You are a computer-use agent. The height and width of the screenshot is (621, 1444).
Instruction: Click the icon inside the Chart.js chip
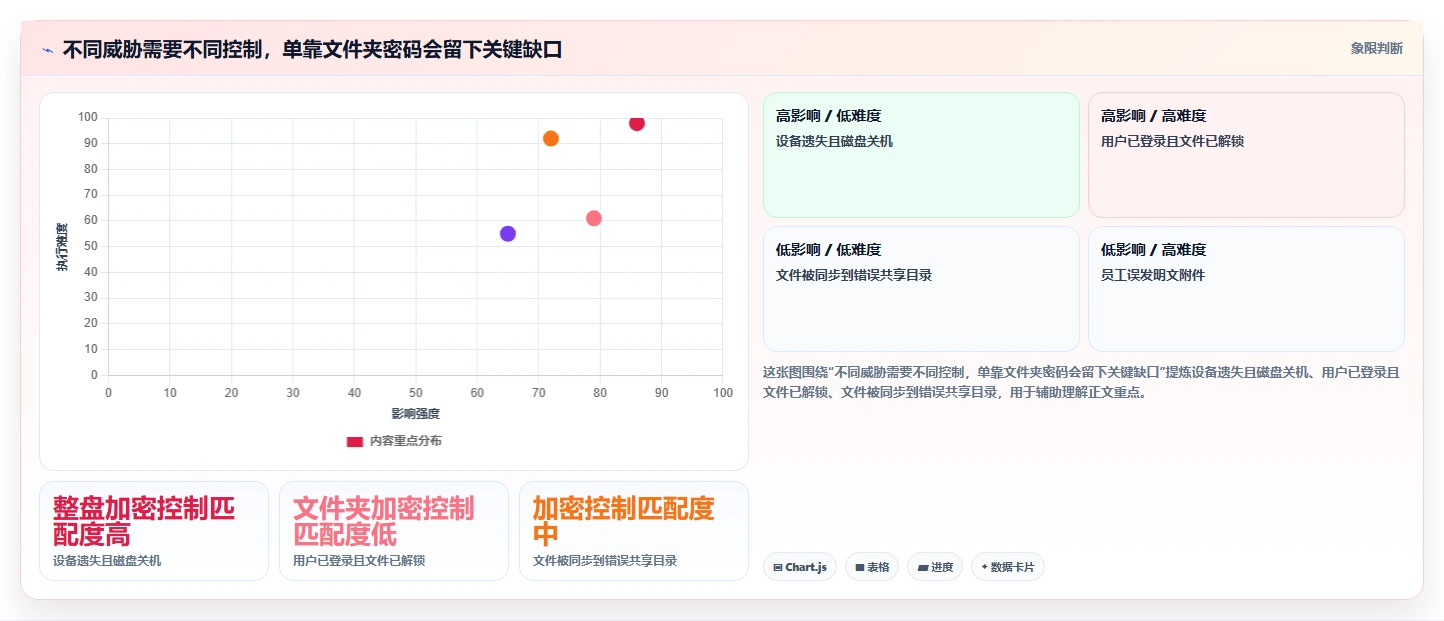click(x=778, y=568)
